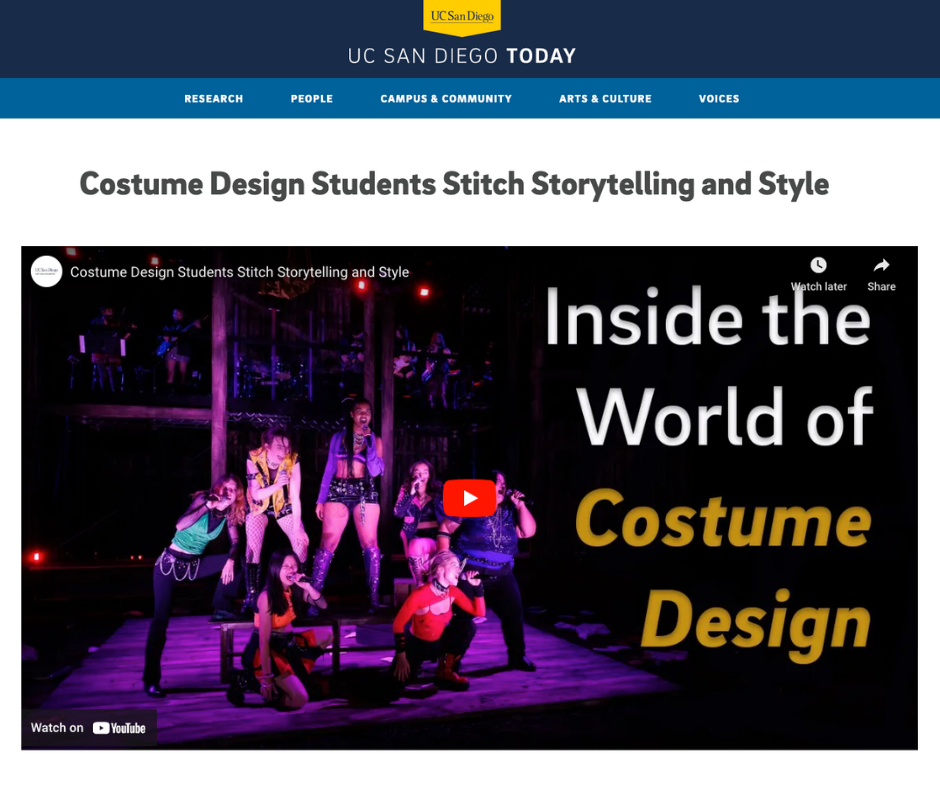
Task: Click the Inside the World of Costume Design thumbnail
Action: (x=469, y=498)
